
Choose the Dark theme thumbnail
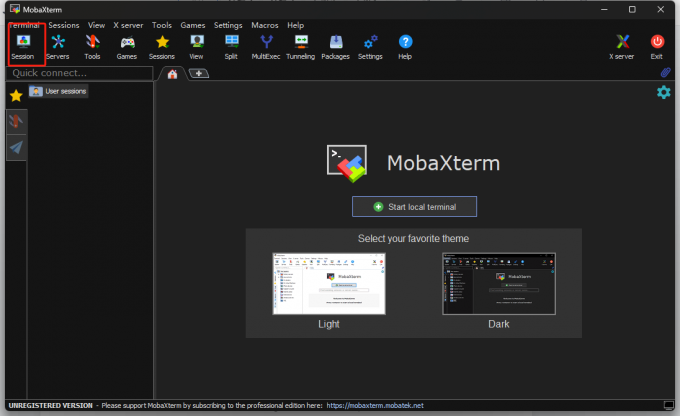point(499,284)
